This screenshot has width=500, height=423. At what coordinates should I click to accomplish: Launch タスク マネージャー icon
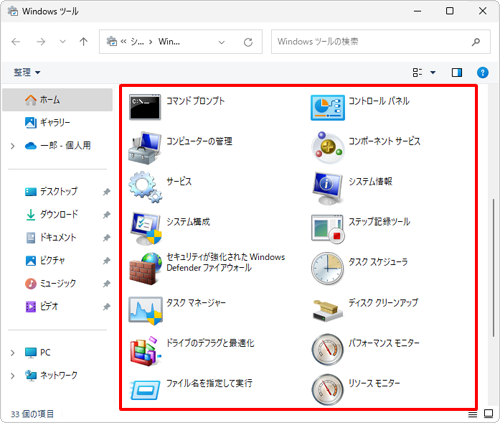point(146,311)
